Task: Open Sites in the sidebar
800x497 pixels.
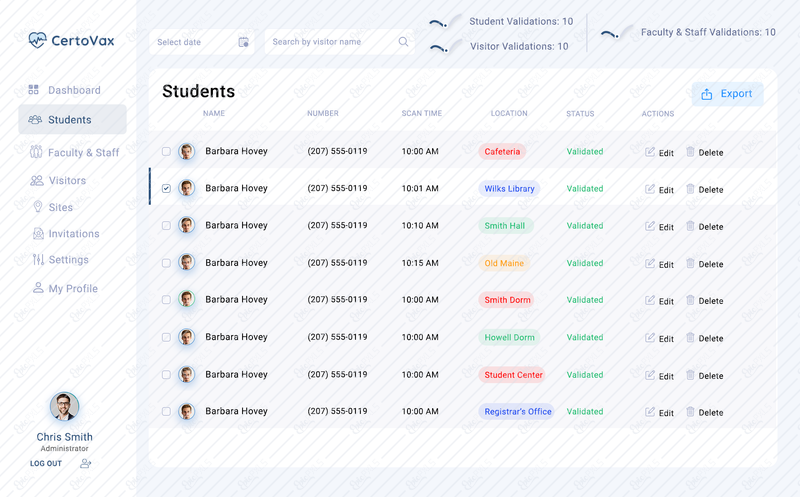Action: 53,207
